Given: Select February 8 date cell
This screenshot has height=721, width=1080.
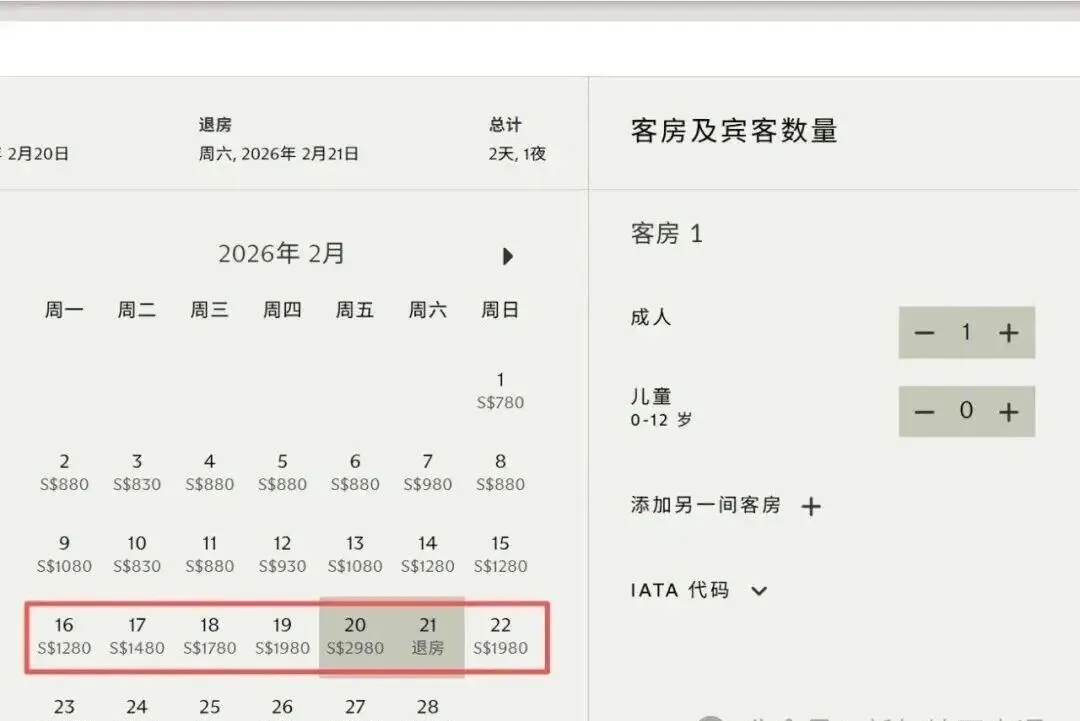Looking at the screenshot, I should [x=500, y=472].
